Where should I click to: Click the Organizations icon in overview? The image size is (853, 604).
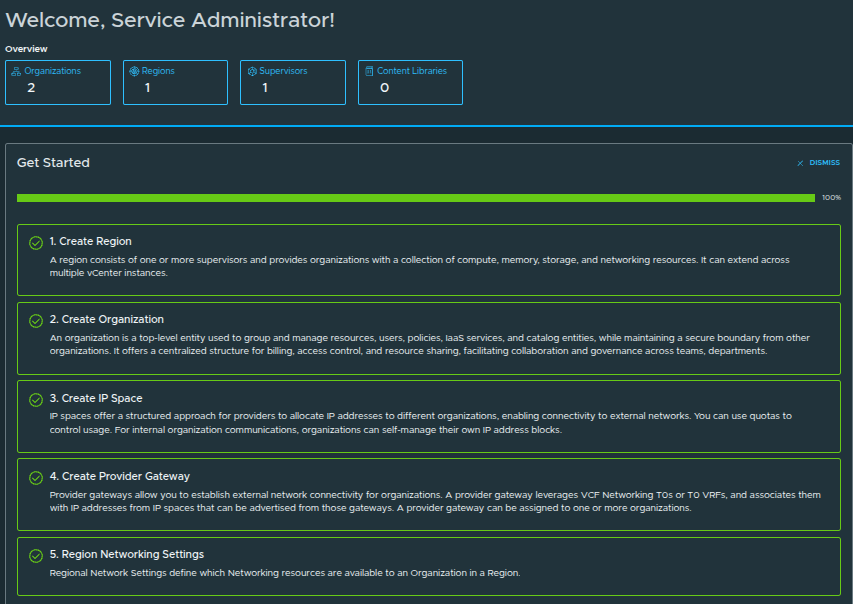point(16,72)
